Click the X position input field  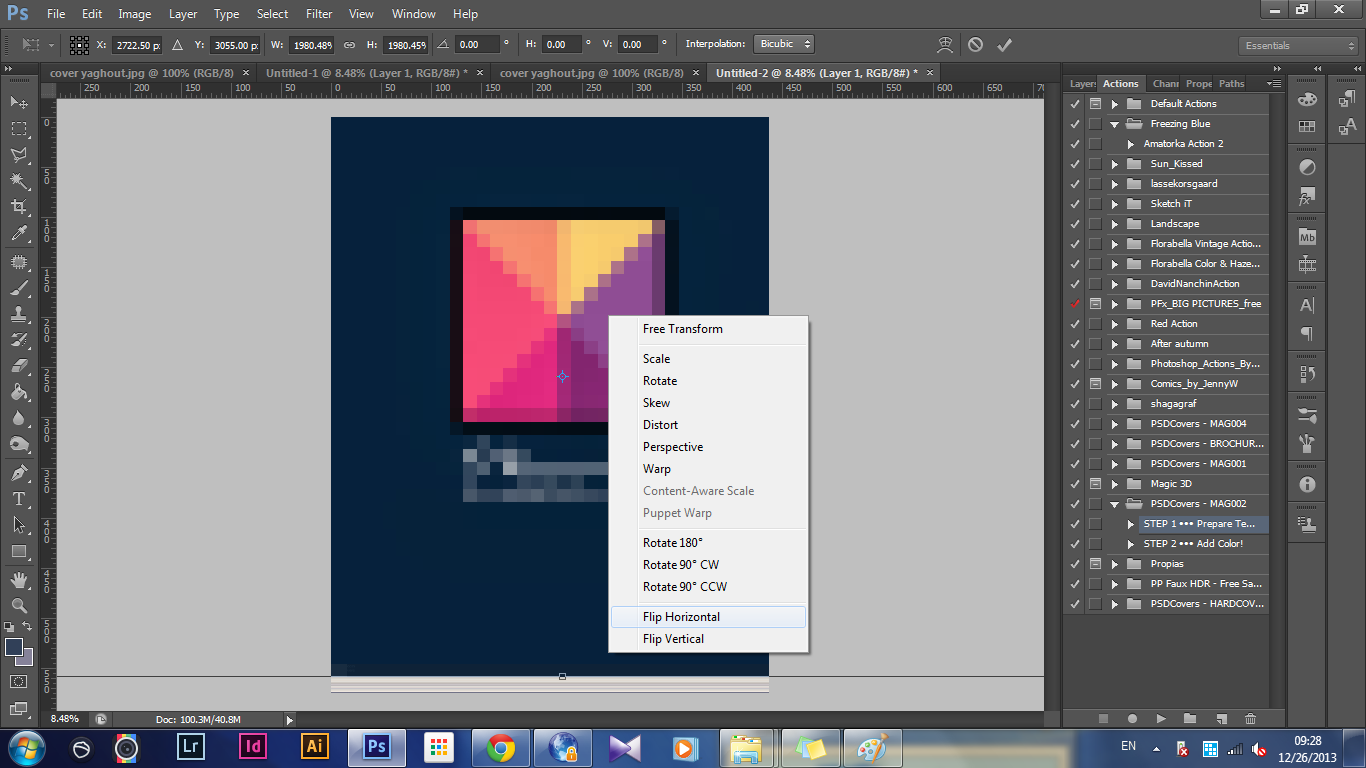(137, 45)
